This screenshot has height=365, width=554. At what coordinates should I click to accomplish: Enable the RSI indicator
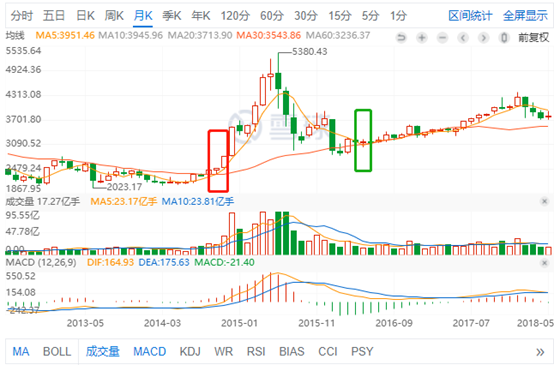pos(256,352)
